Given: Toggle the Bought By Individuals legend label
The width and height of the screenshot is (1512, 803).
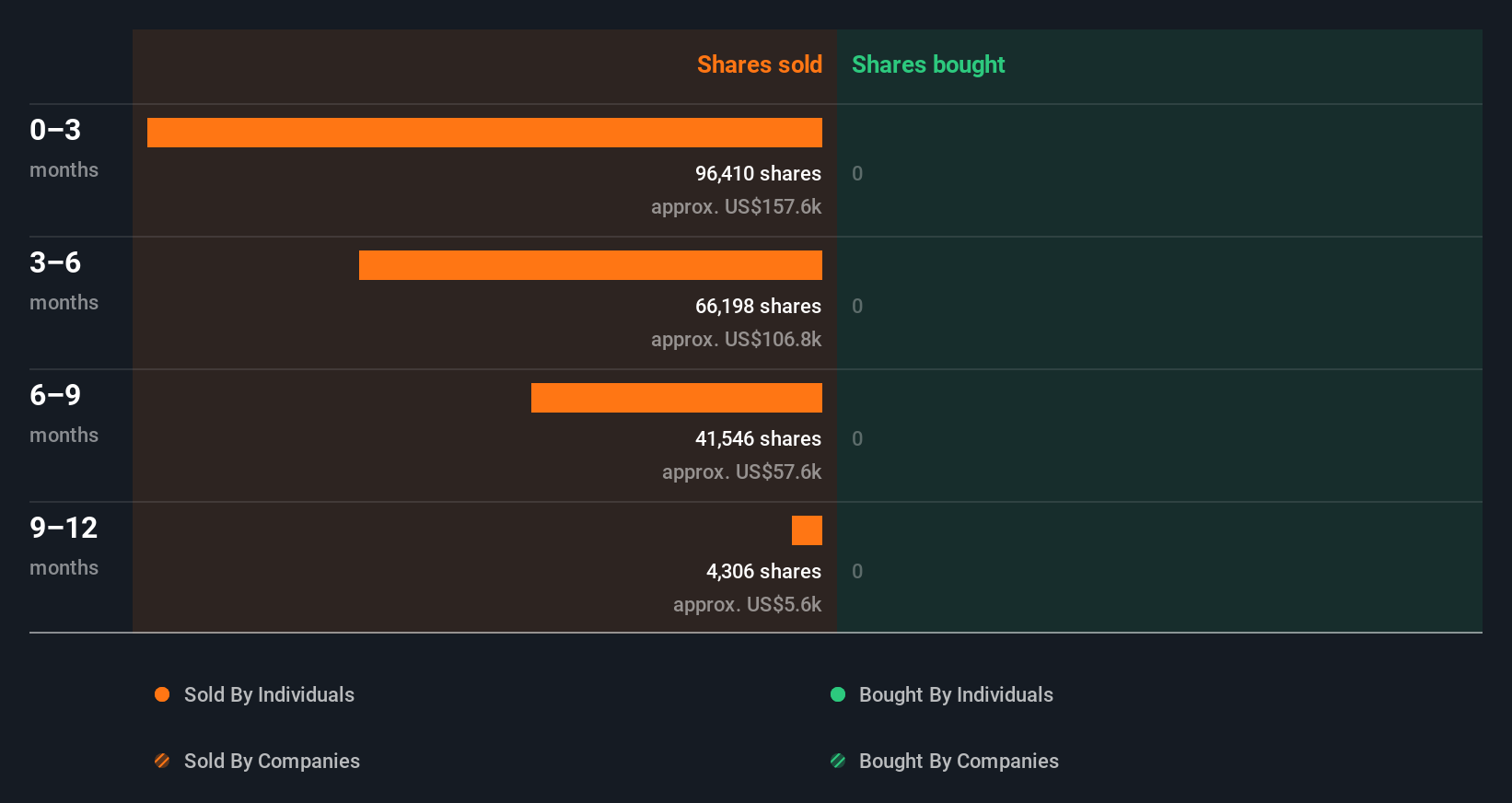Looking at the screenshot, I should (x=956, y=694).
